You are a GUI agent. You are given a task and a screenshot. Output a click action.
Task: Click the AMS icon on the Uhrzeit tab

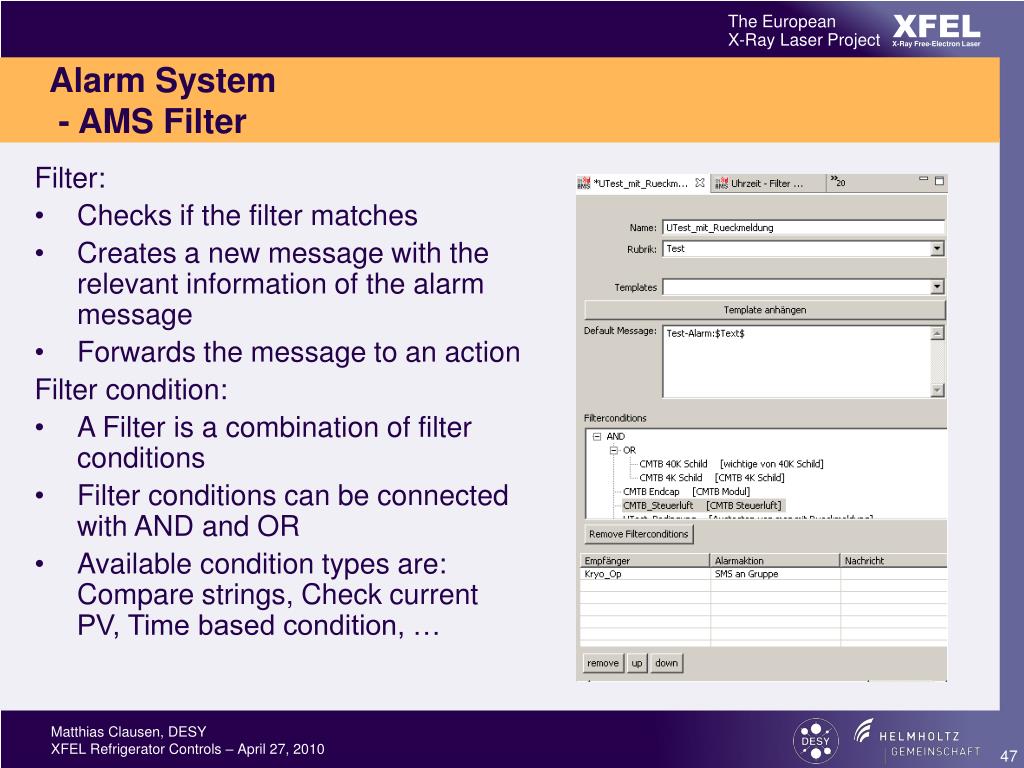point(721,184)
